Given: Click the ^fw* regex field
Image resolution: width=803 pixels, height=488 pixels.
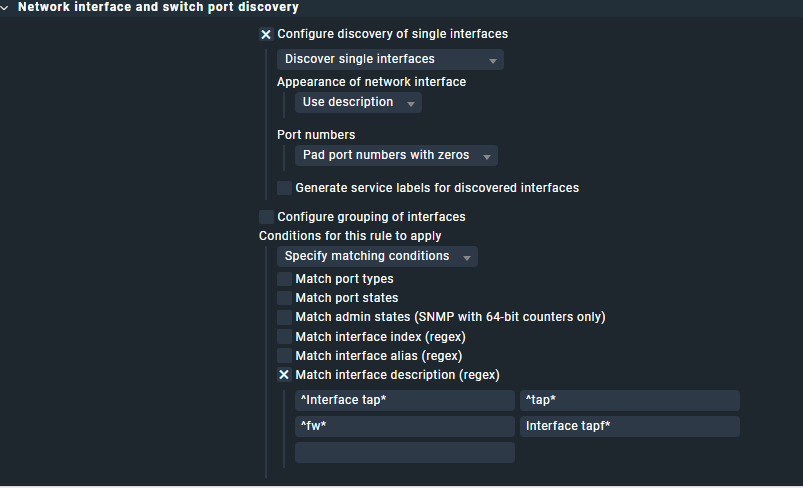Looking at the screenshot, I should point(405,427).
